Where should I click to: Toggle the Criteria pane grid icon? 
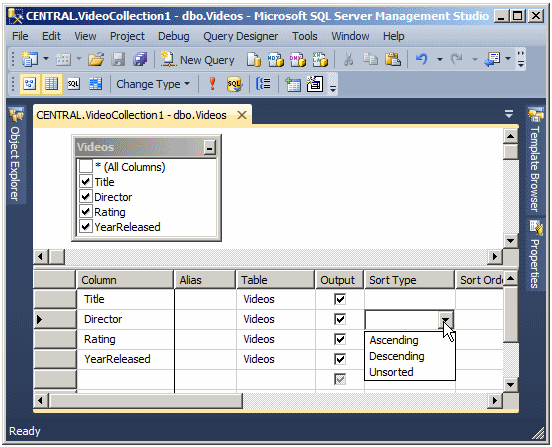[51, 84]
